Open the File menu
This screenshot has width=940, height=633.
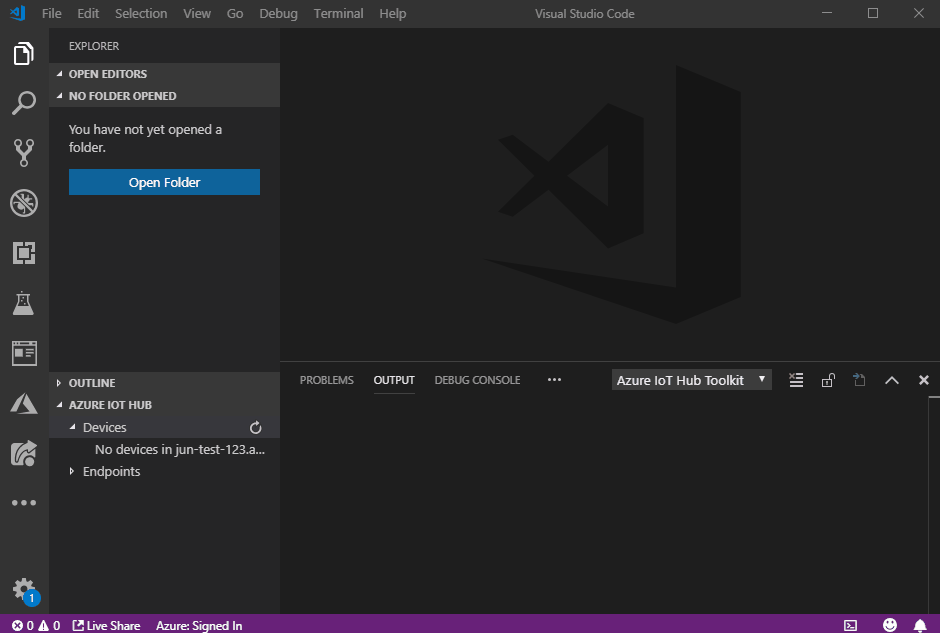click(52, 13)
